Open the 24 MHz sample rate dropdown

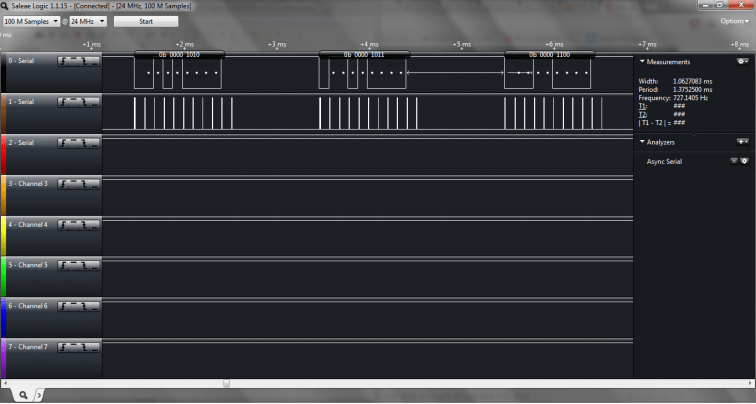(88, 21)
